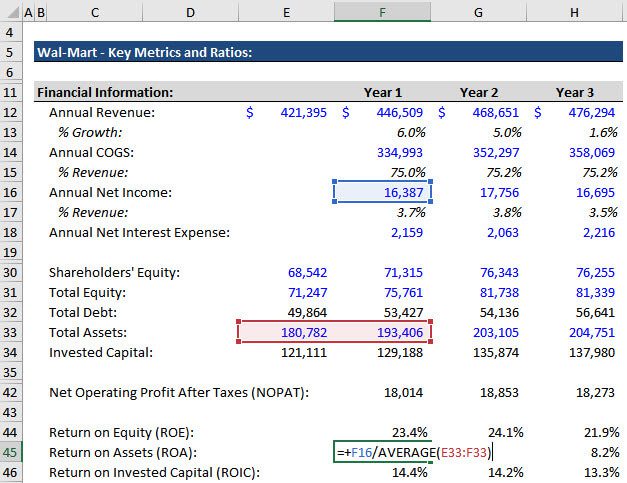Select revenue value 421,395
The height and width of the screenshot is (483, 627).
click(303, 112)
